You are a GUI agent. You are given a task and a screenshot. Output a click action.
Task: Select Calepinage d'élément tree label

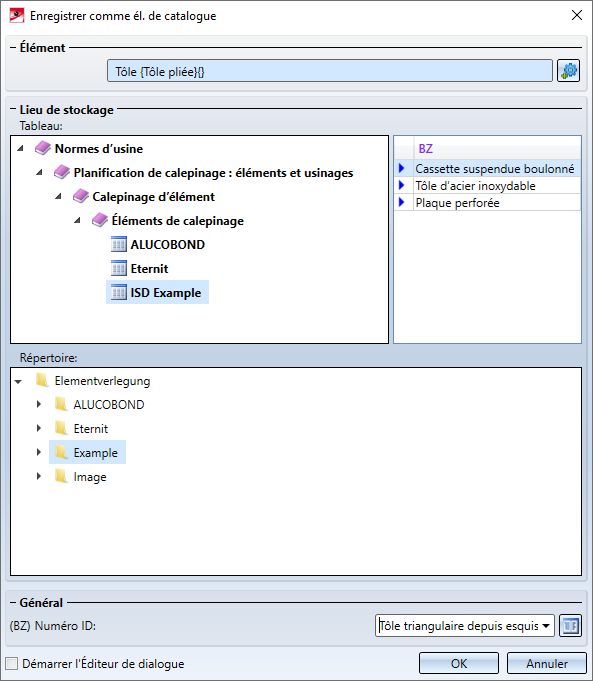point(153,196)
